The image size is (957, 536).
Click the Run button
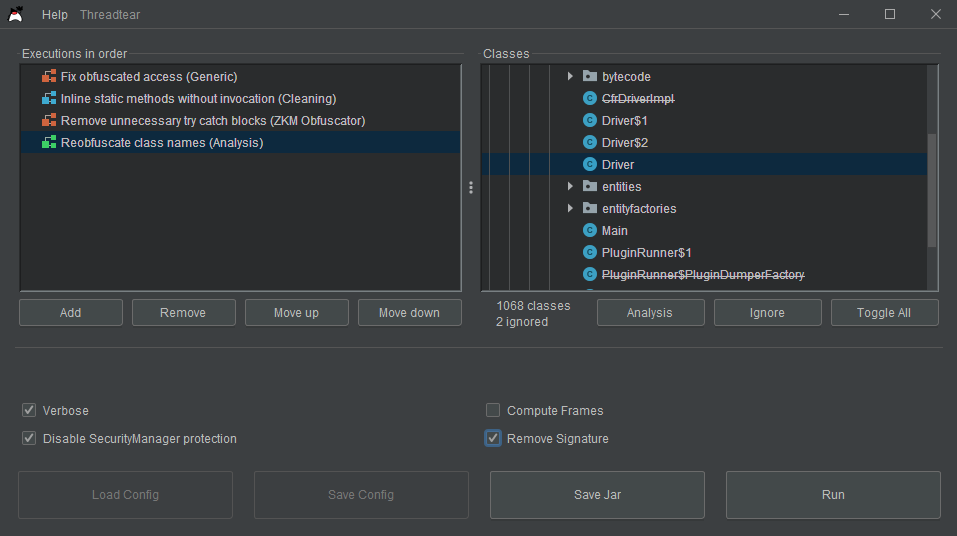(x=833, y=495)
